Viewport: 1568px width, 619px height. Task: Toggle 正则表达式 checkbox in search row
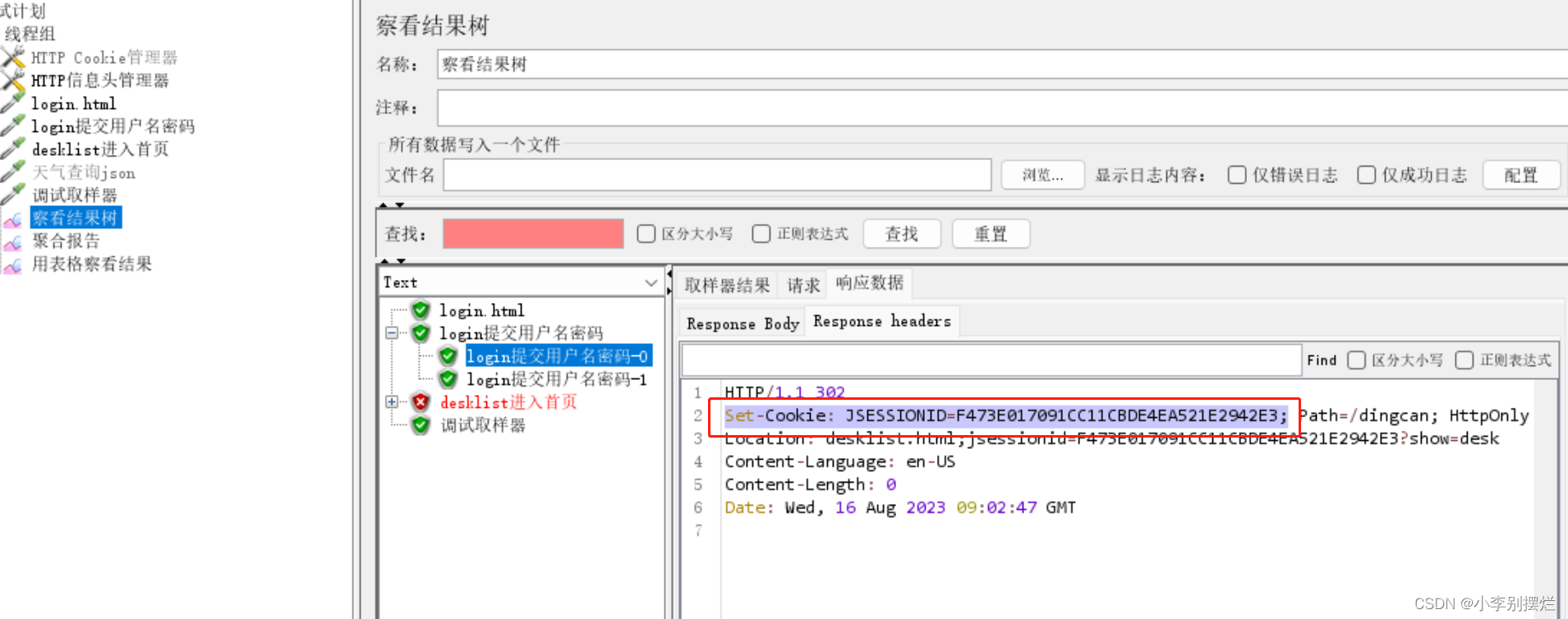761,234
